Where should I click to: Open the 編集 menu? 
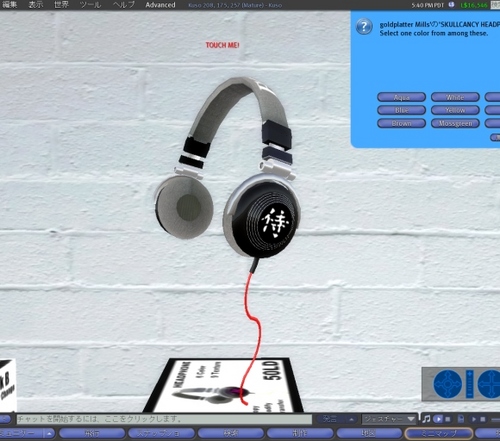tap(10, 5)
